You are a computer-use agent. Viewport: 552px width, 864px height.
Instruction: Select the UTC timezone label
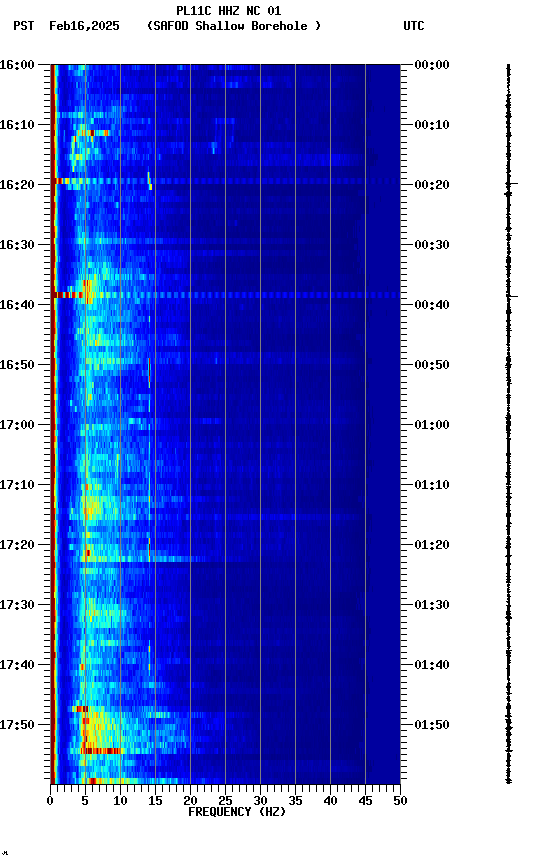[x=414, y=26]
